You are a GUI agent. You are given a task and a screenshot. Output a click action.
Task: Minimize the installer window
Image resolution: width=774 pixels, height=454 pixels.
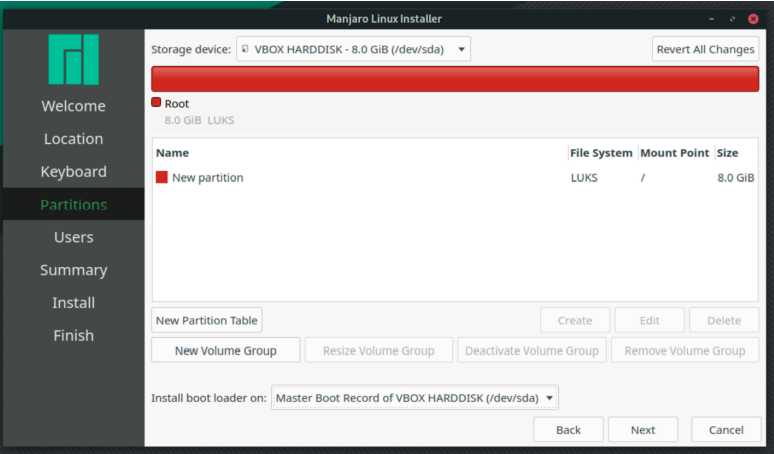[x=711, y=19]
